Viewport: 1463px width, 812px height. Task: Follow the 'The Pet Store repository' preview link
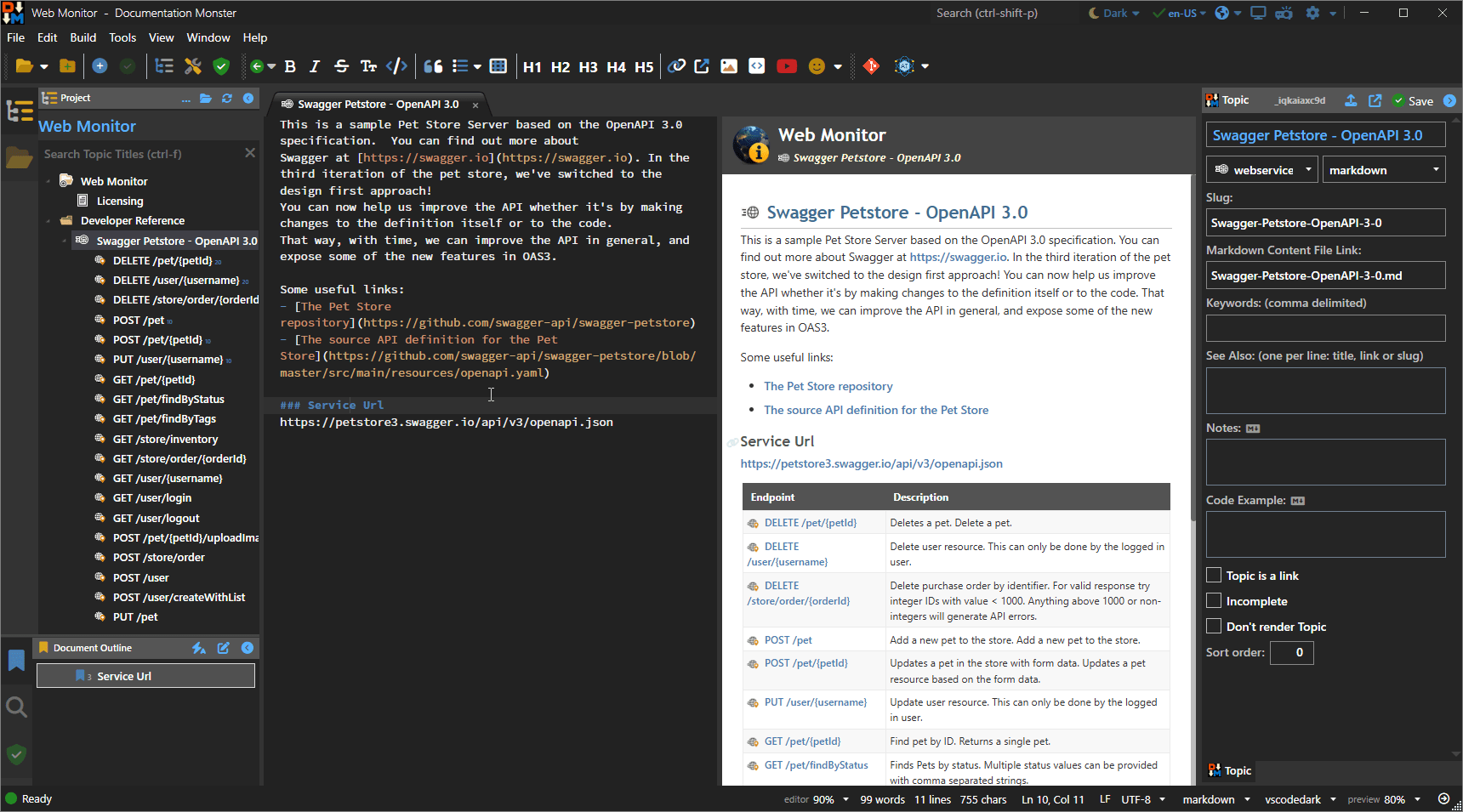tap(828, 386)
